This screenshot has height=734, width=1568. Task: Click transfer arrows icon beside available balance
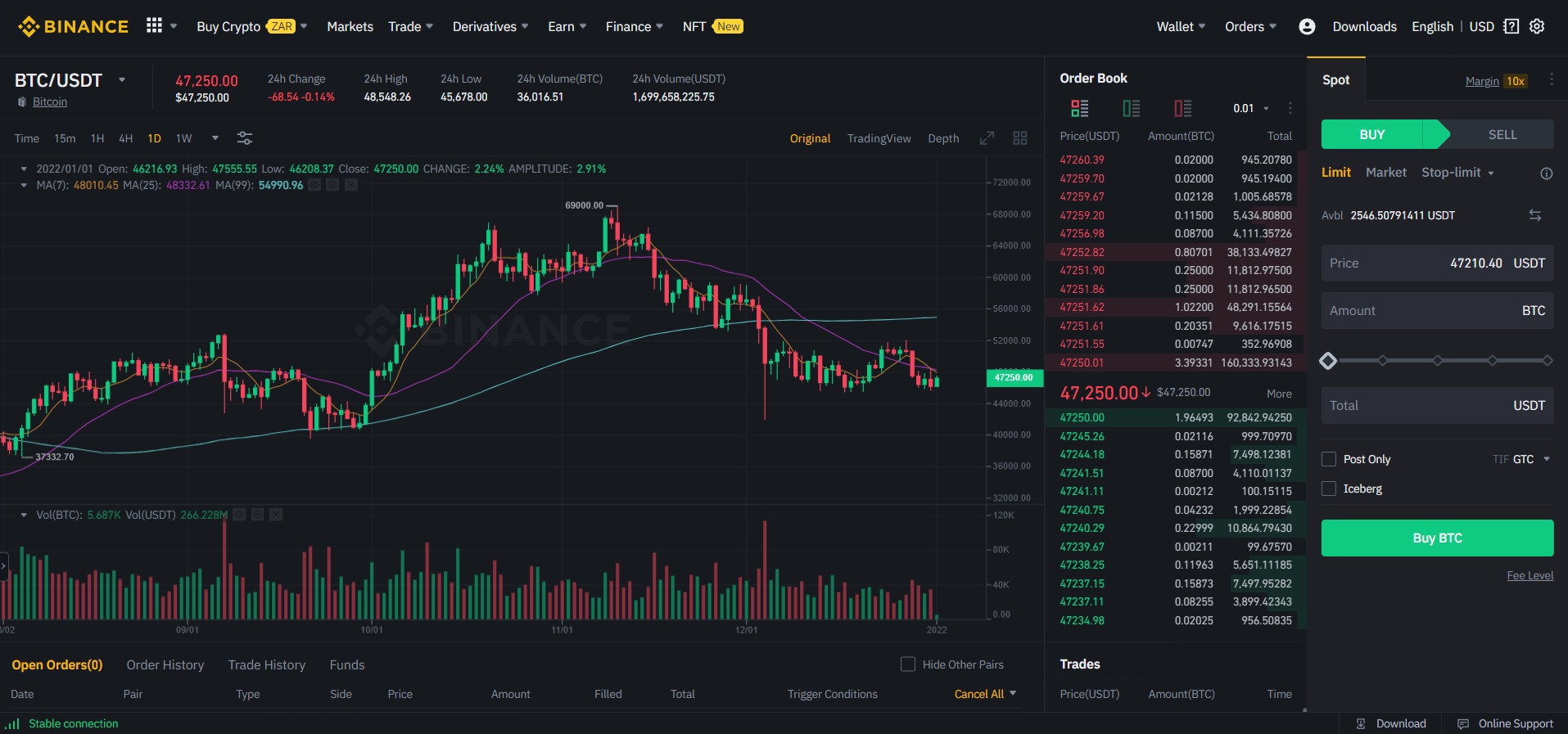(x=1535, y=215)
